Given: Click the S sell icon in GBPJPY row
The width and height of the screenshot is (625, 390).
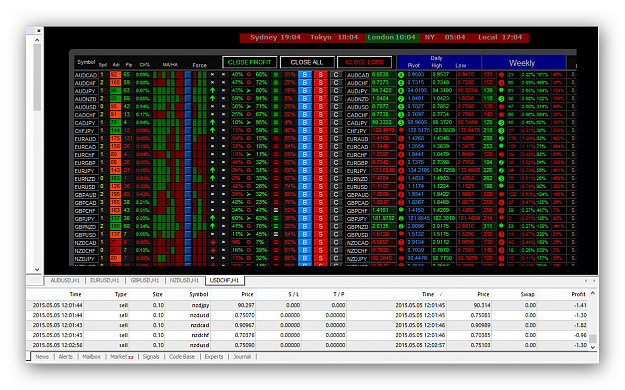Looking at the screenshot, I should [320, 218].
